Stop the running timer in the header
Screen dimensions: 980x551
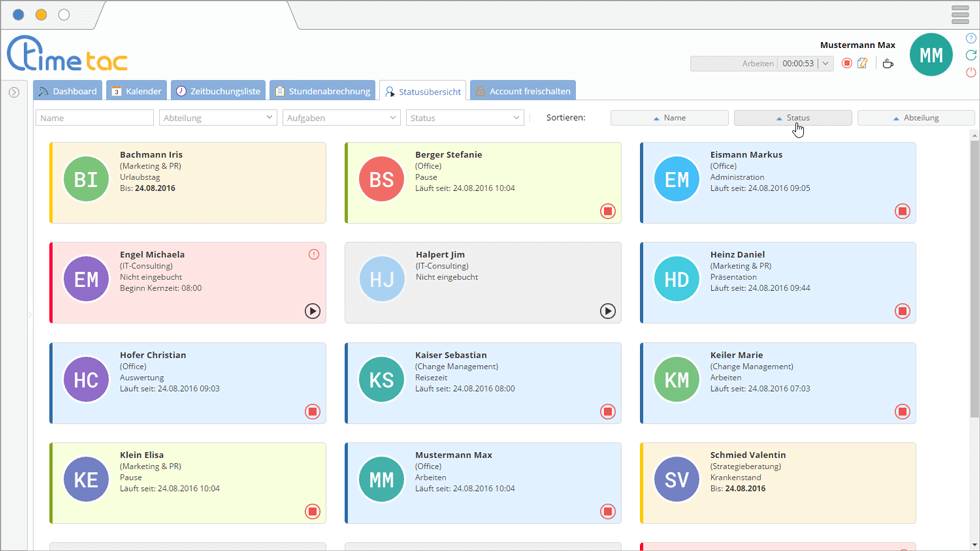click(846, 64)
